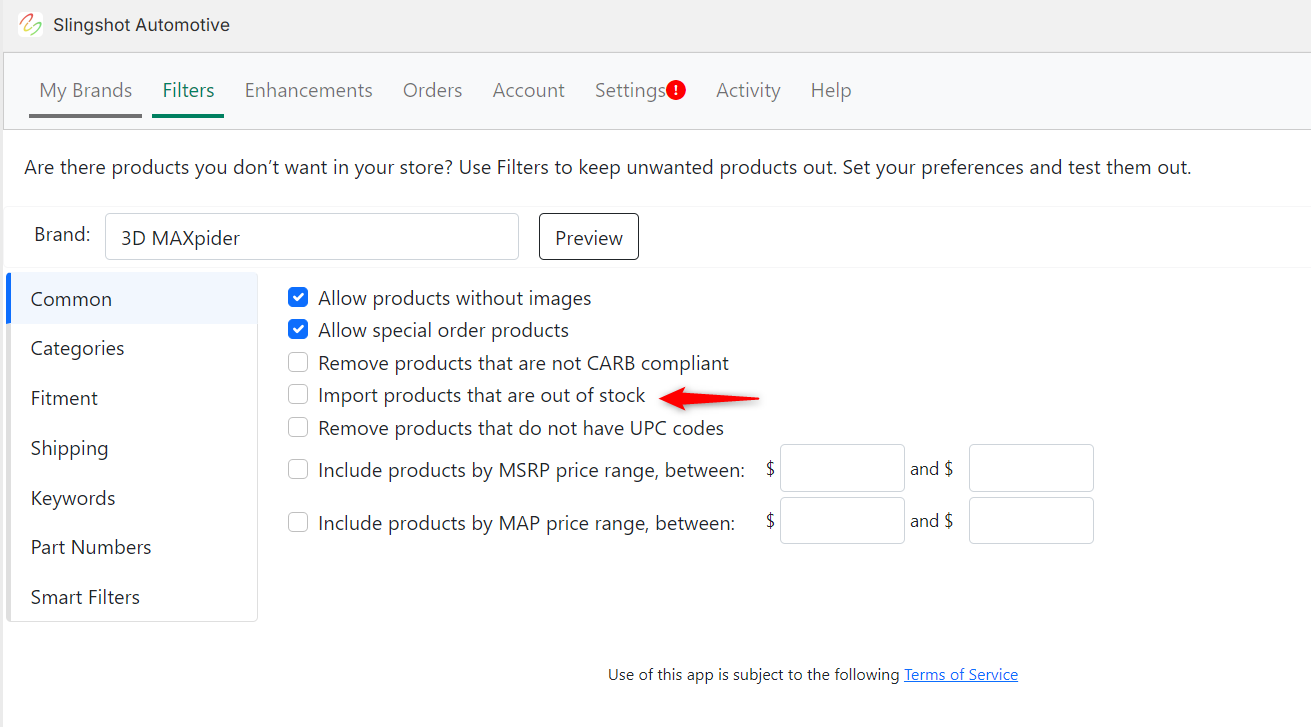Image resolution: width=1311 pixels, height=727 pixels.
Task: Enable Remove products not CARB compliant
Action: pyautogui.click(x=298, y=362)
